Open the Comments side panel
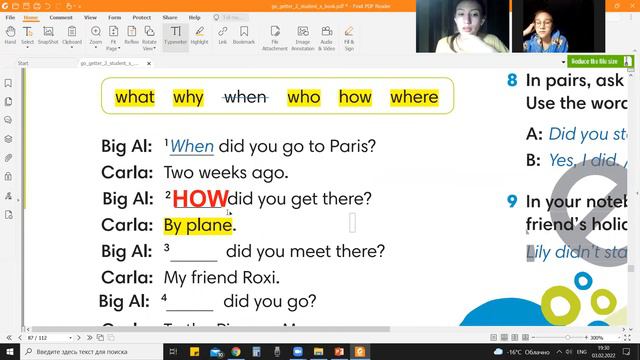The height and width of the screenshot is (360, 640). pyautogui.click(x=8, y=120)
